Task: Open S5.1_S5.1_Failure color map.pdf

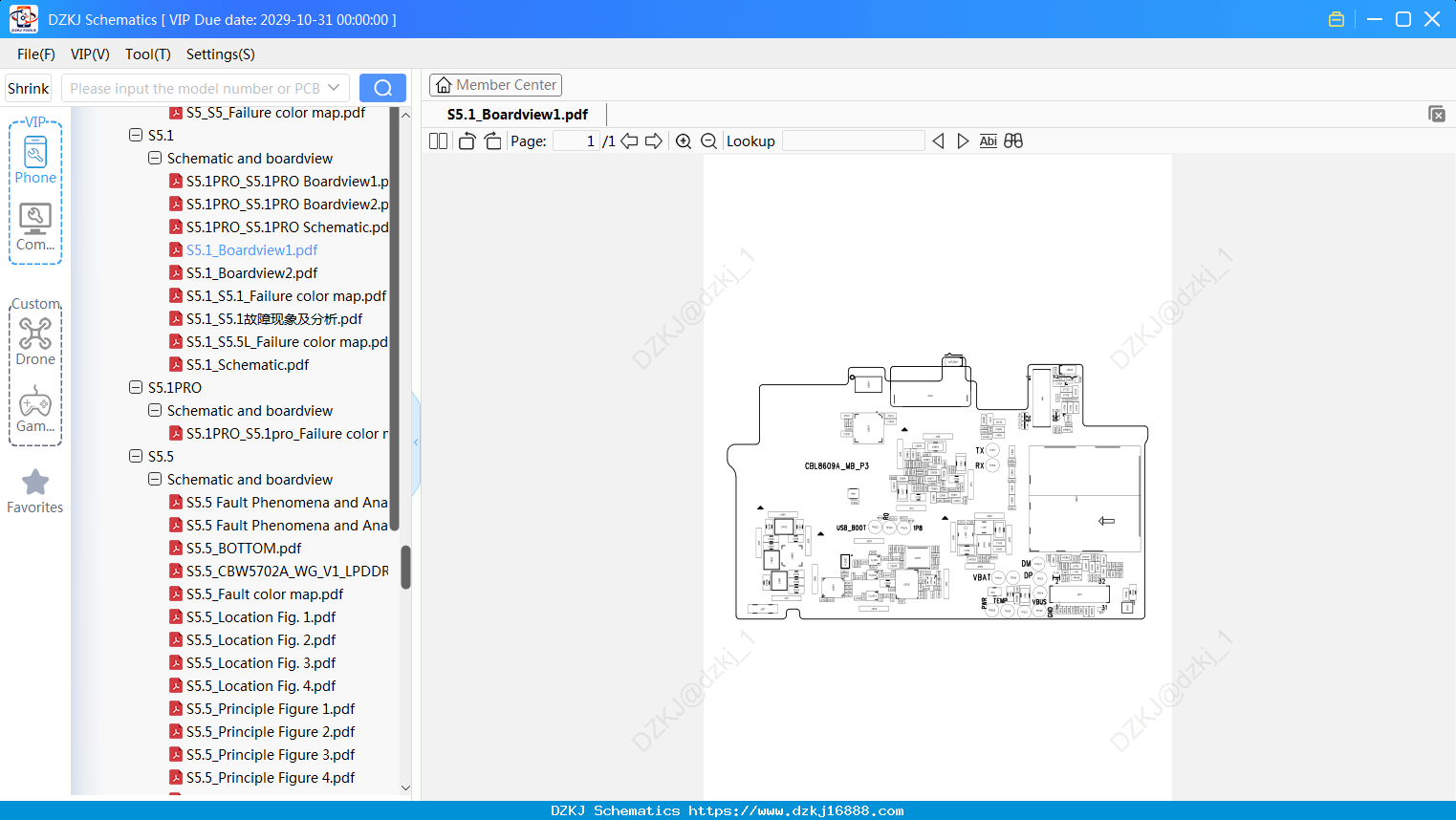Action: (278, 295)
